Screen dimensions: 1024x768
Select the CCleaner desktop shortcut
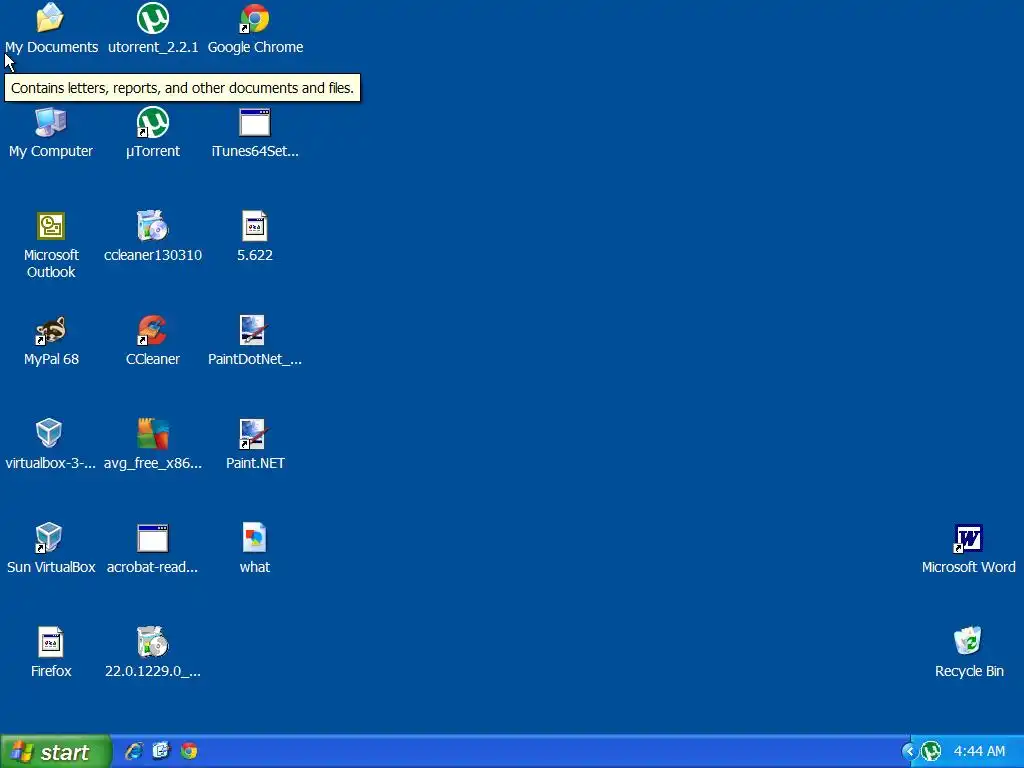coord(153,330)
